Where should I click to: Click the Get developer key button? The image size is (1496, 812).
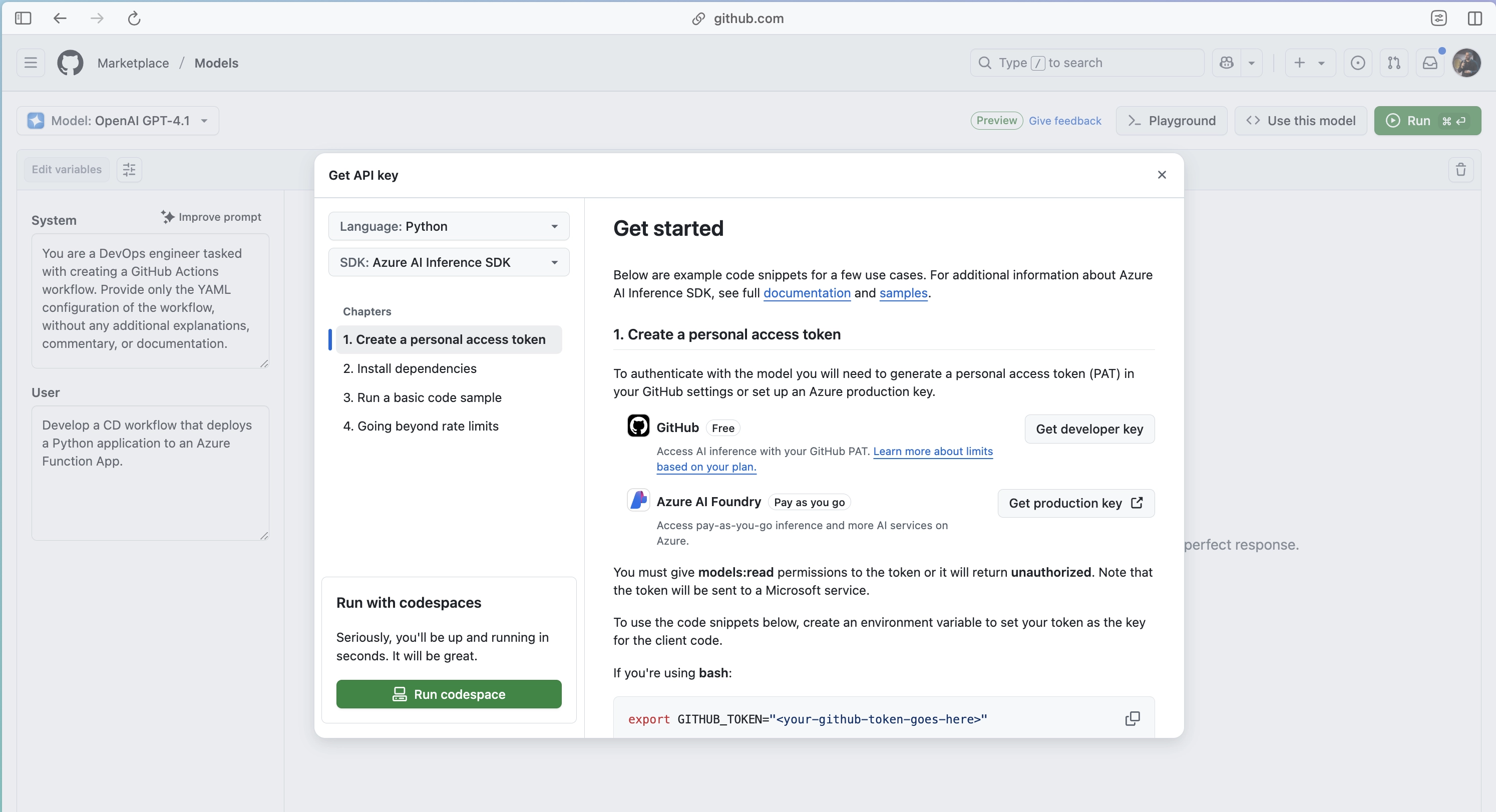coord(1089,429)
